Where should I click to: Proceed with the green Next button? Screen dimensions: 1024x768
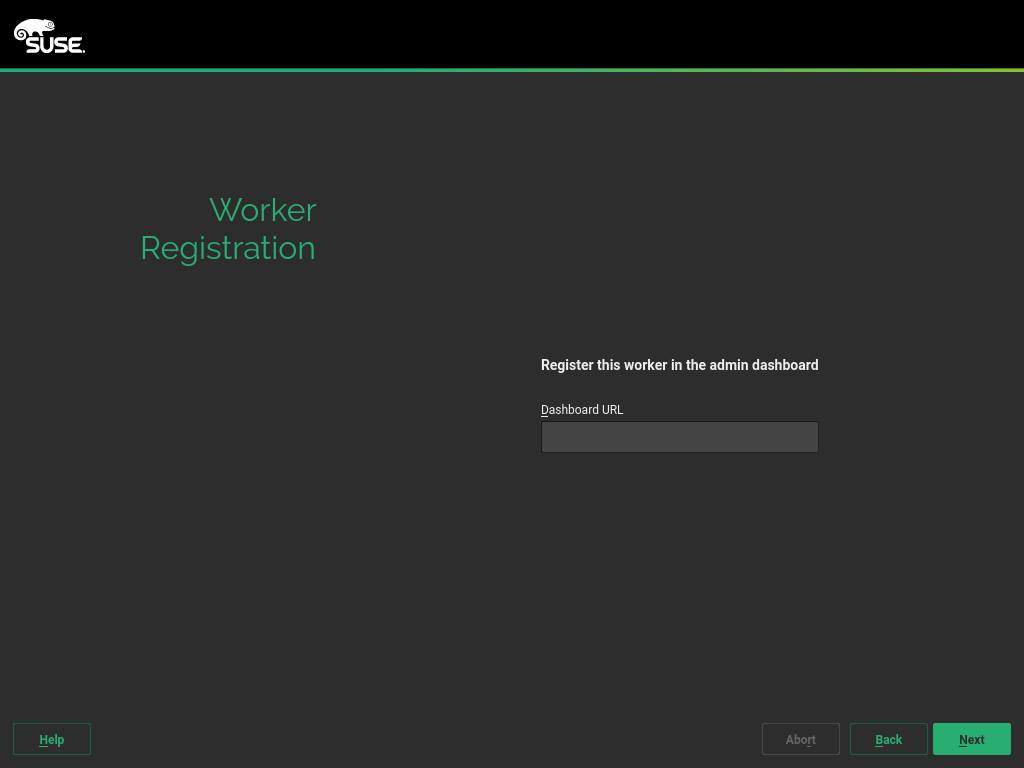pos(971,739)
